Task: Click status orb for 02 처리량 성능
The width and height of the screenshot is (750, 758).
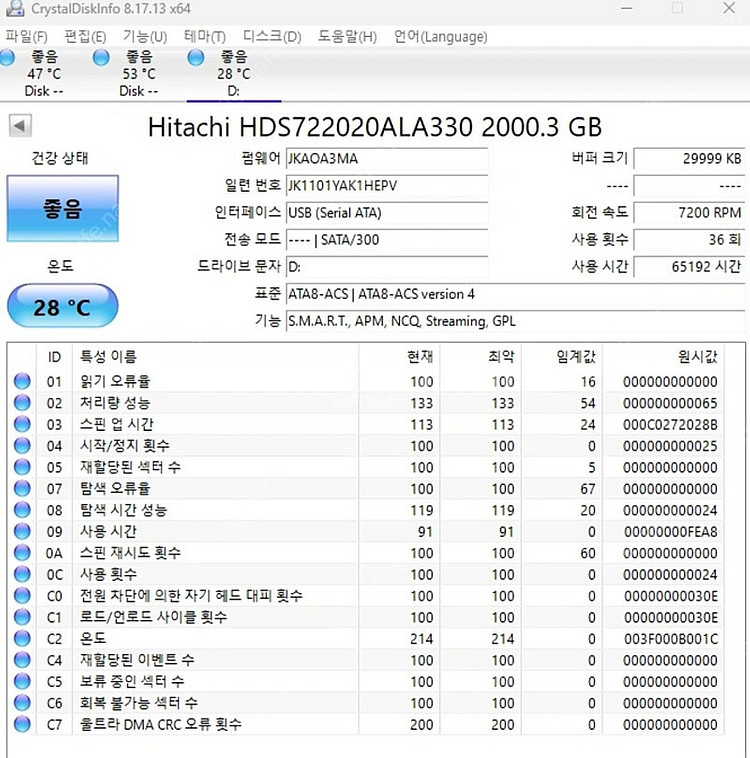Action: tap(22, 403)
